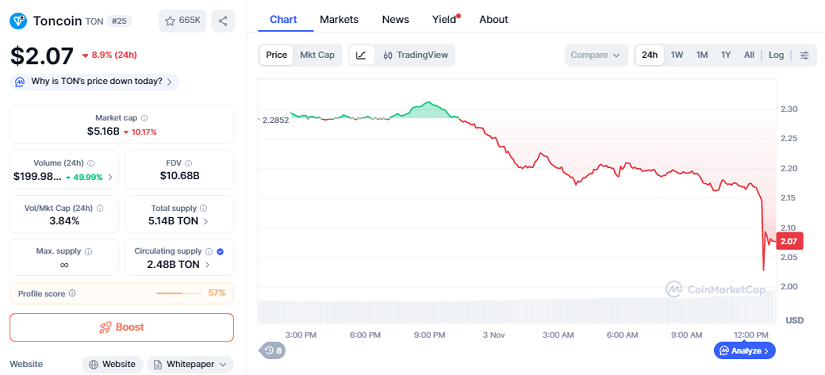Viewport: 825px width, 375px height.
Task: Click the 2.2852 opening price label
Action: coord(275,120)
